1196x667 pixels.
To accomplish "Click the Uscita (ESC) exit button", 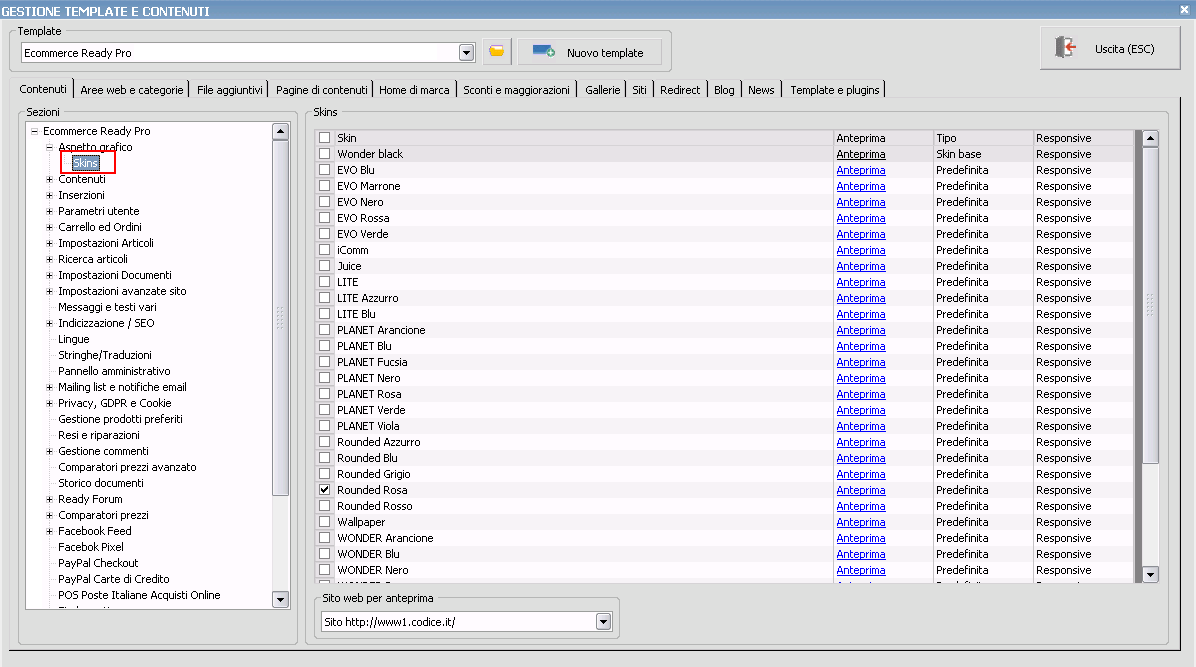I will pyautogui.click(x=1110, y=49).
